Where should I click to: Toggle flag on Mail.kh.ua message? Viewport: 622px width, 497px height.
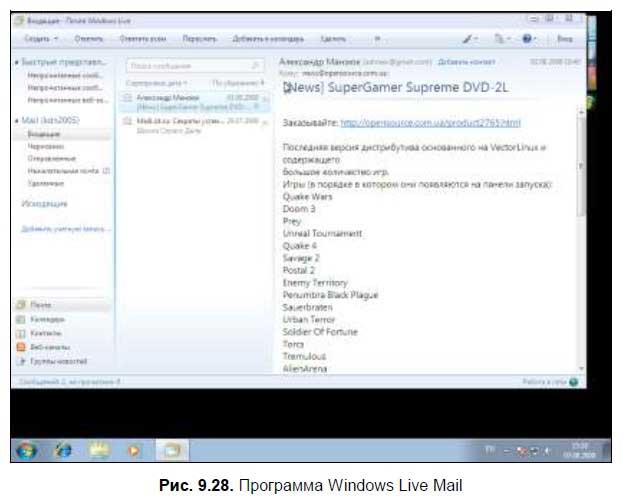(265, 123)
